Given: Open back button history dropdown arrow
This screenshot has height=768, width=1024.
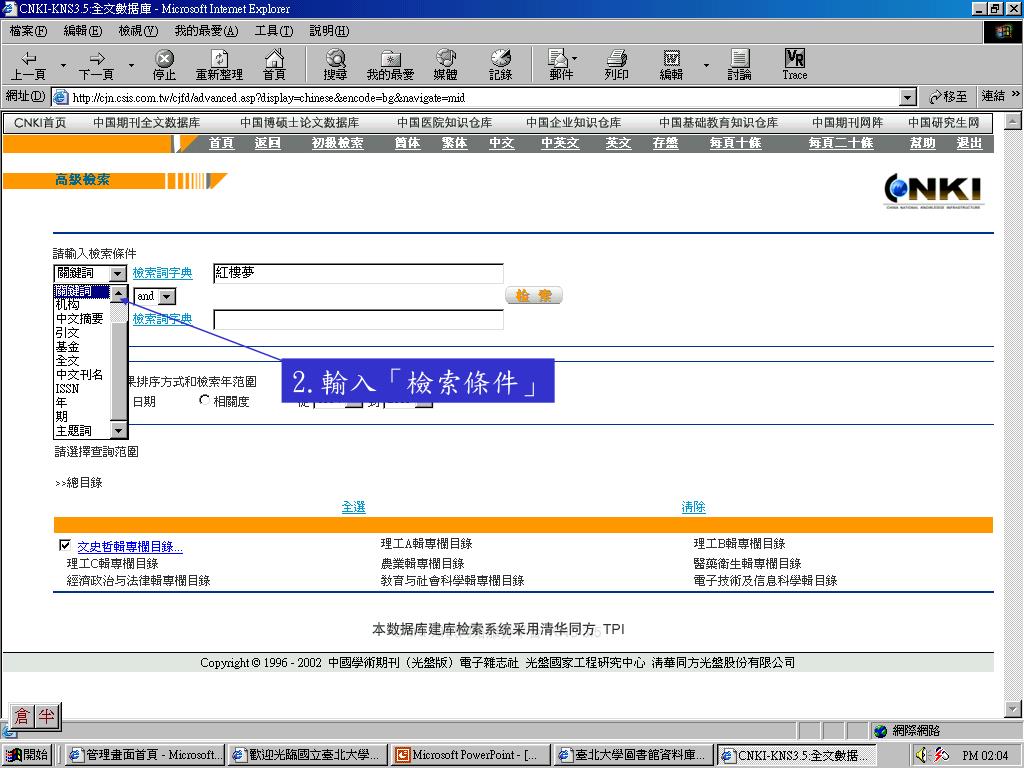Looking at the screenshot, I should click(63, 65).
